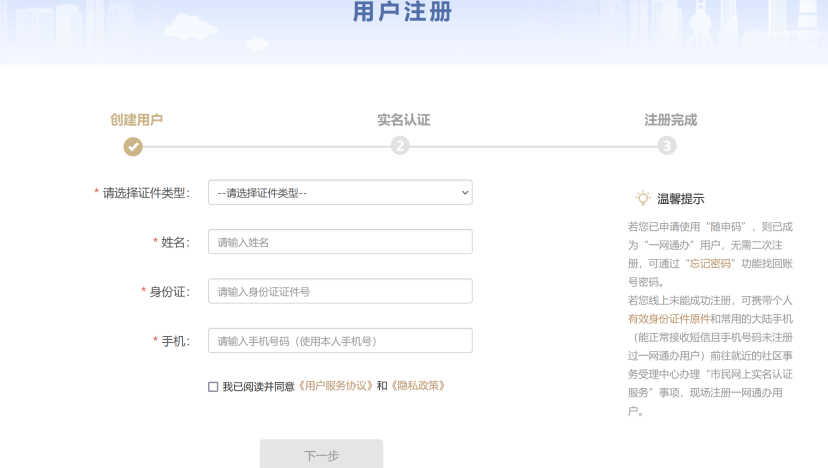Image resolution: width=828 pixels, height=468 pixels.
Task: Click the completed step one checkmark icon
Action: (x=133, y=146)
